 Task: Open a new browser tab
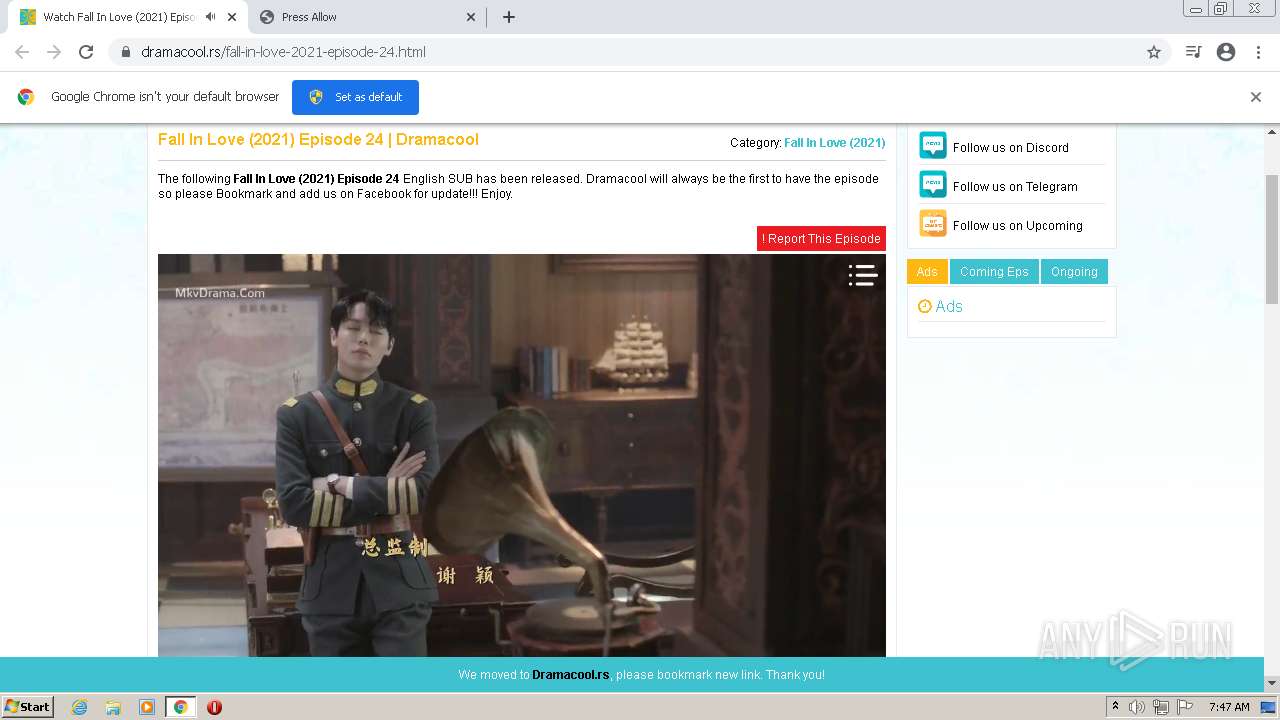tap(509, 17)
